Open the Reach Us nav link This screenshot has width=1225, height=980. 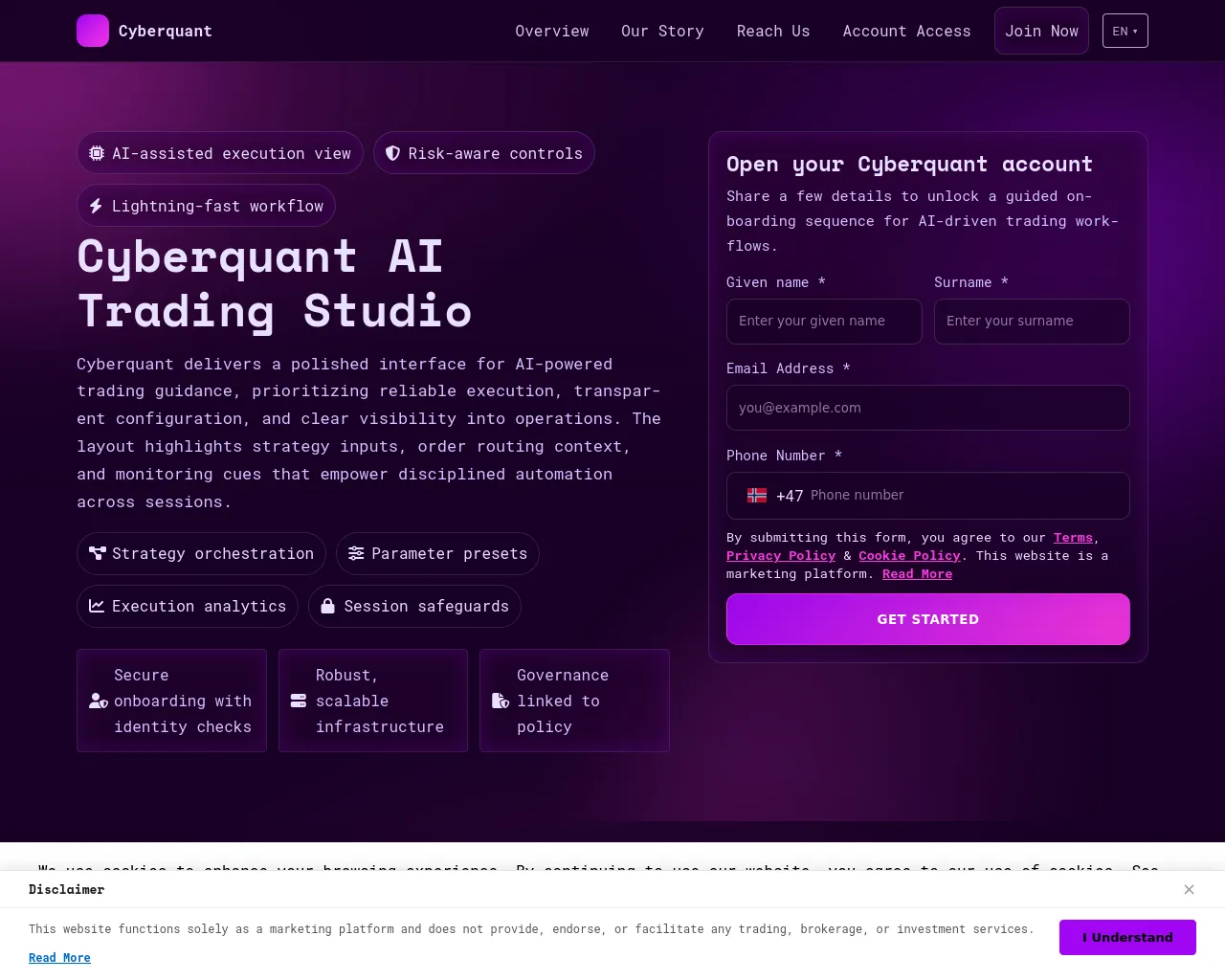point(773,31)
